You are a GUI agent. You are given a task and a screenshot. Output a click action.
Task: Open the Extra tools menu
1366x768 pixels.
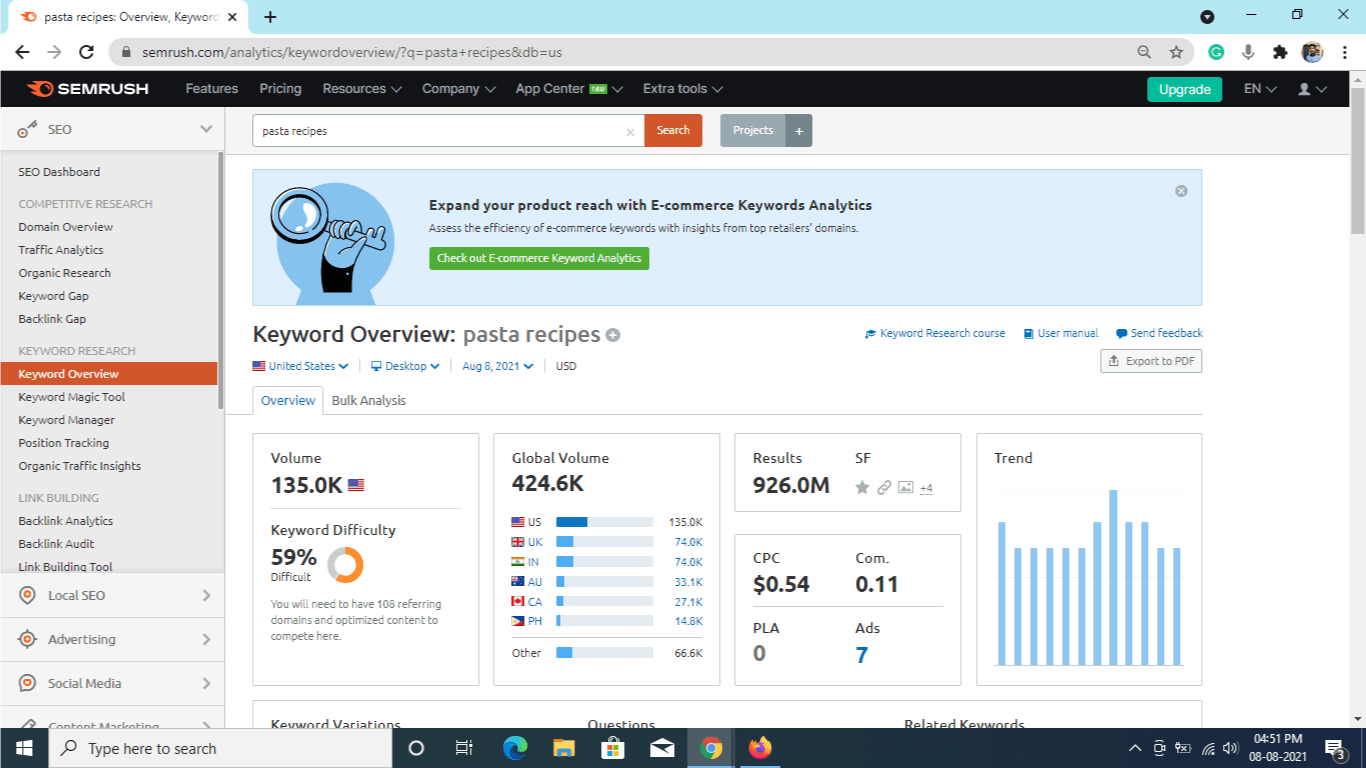tap(682, 89)
